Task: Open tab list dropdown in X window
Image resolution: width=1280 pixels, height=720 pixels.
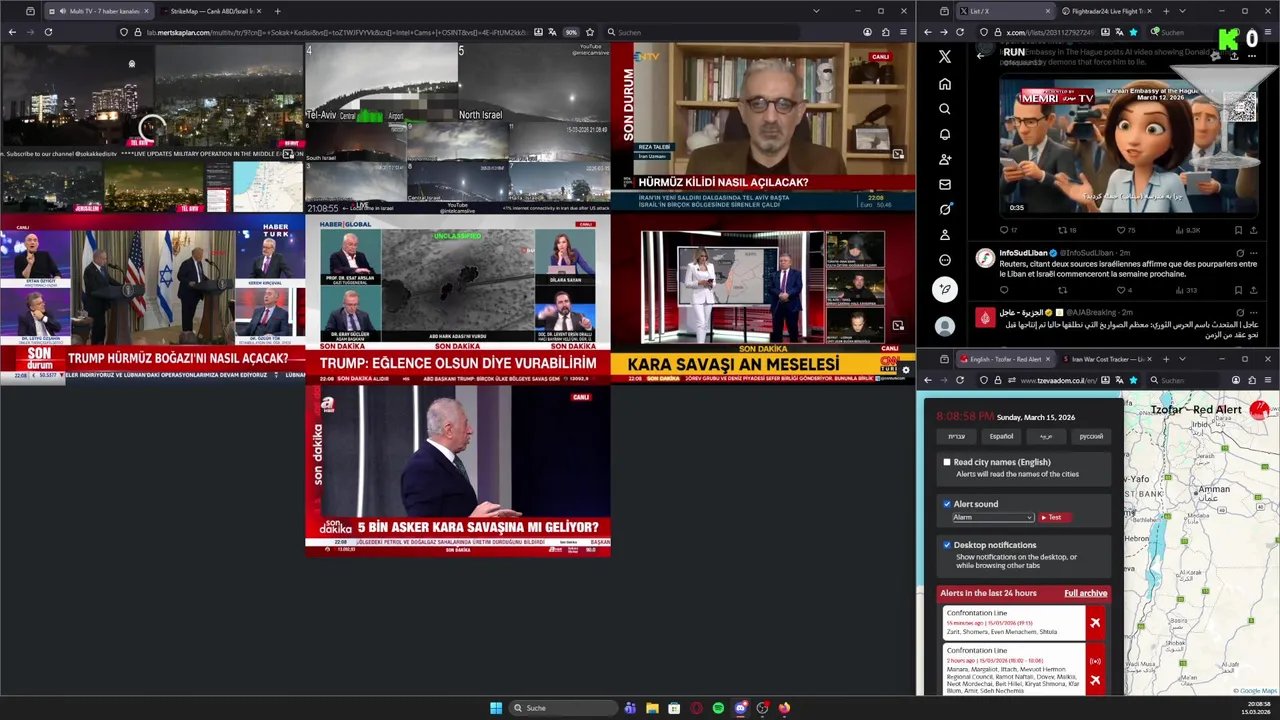Action: pos(1182,11)
